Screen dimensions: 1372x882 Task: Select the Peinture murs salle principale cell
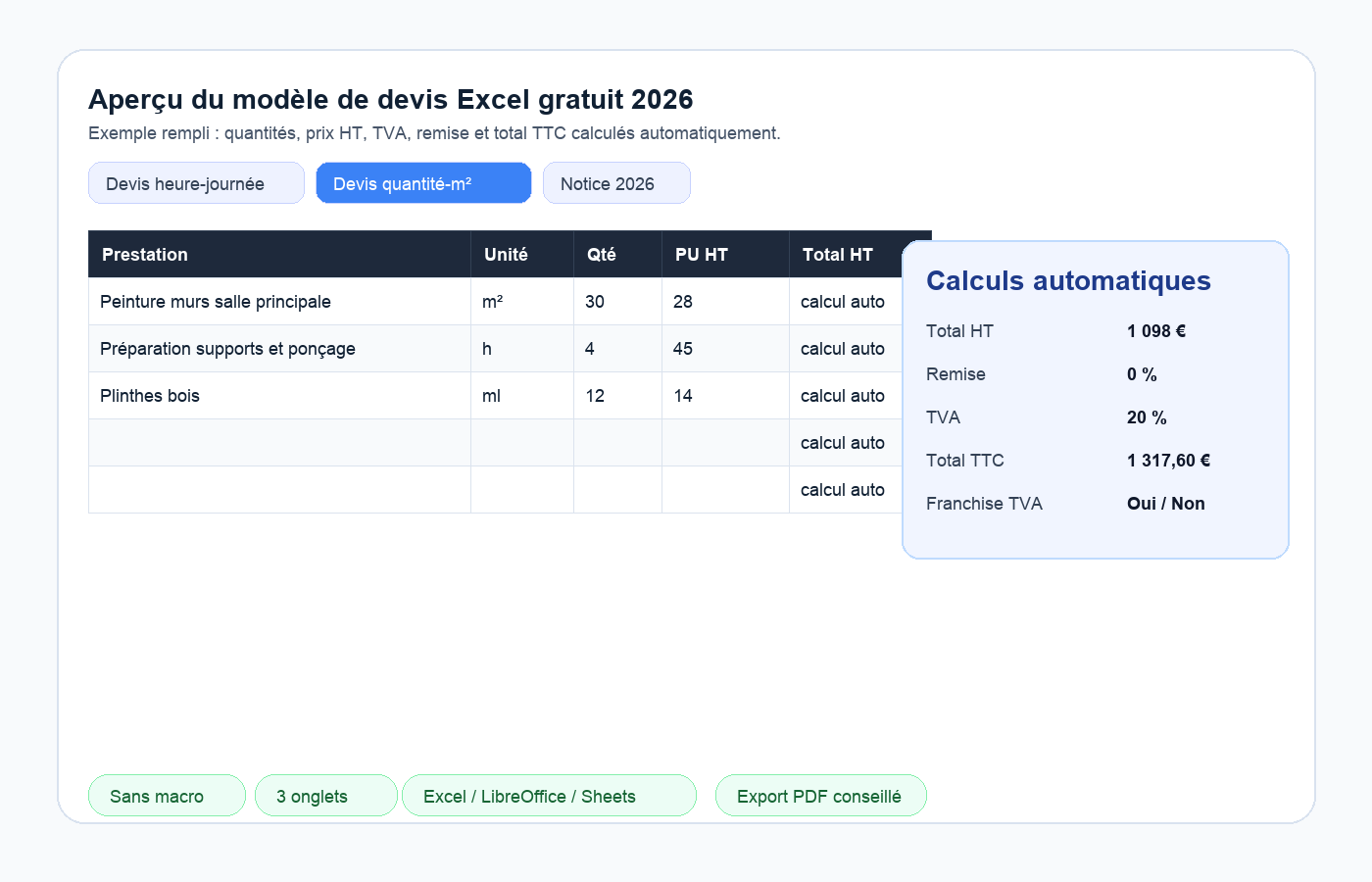[x=279, y=302]
